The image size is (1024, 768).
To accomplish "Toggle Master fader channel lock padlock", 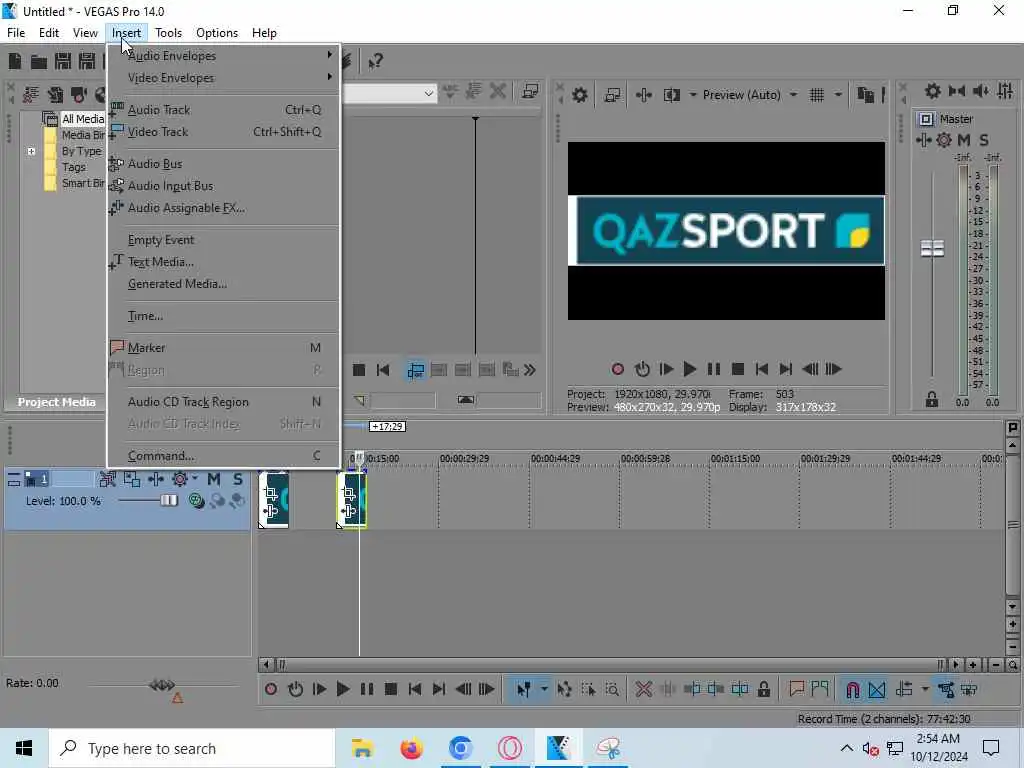I will (x=932, y=399).
